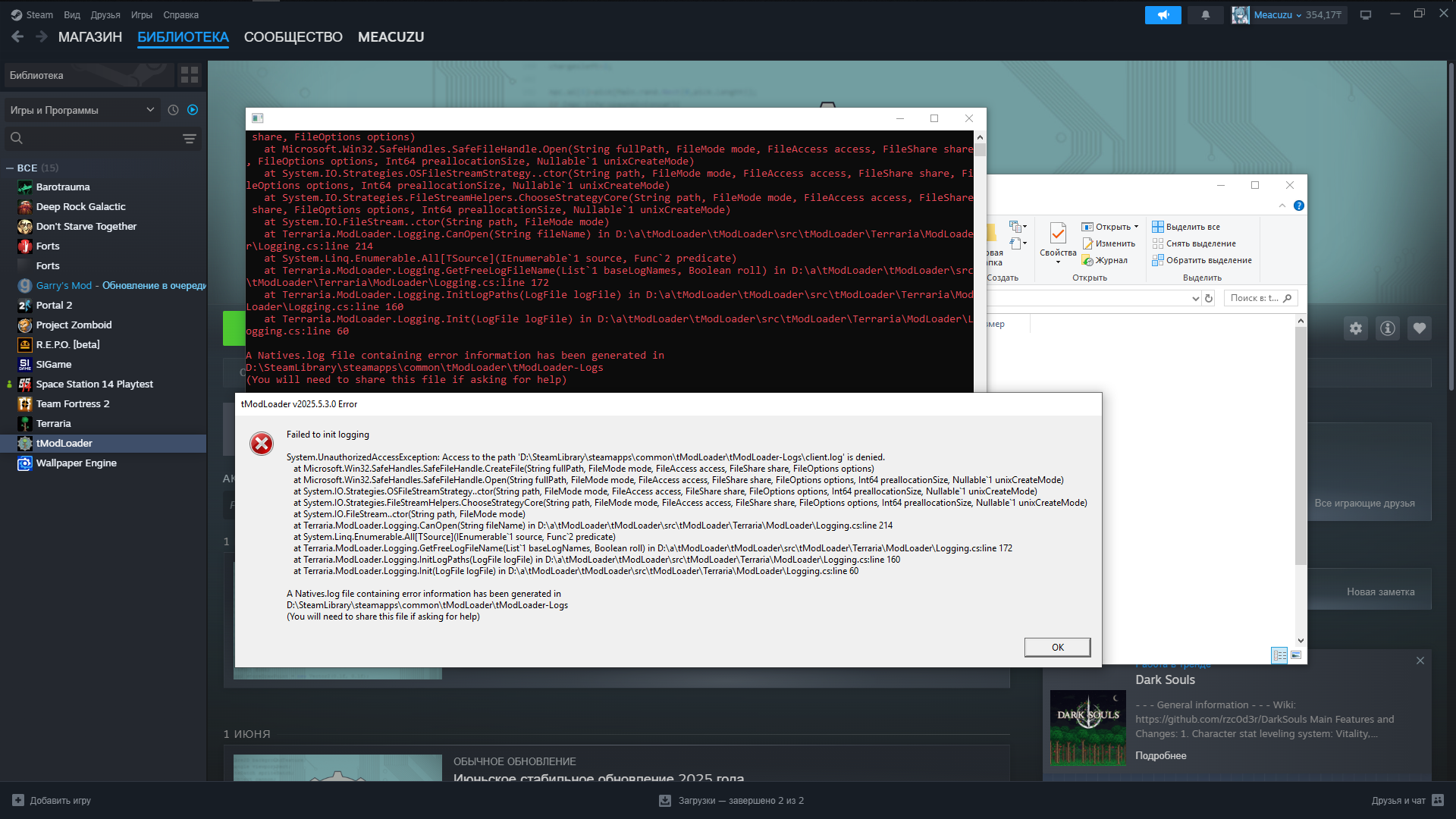Go to the МАГАЗИН tab

click(x=89, y=37)
